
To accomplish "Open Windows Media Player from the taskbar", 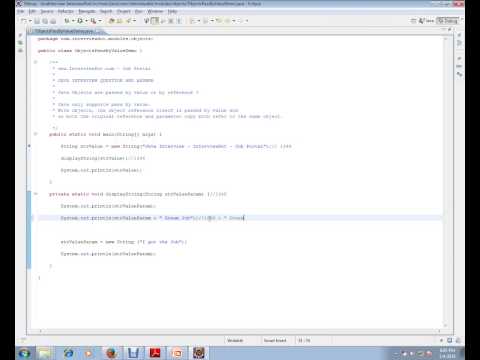I will pos(89,353).
